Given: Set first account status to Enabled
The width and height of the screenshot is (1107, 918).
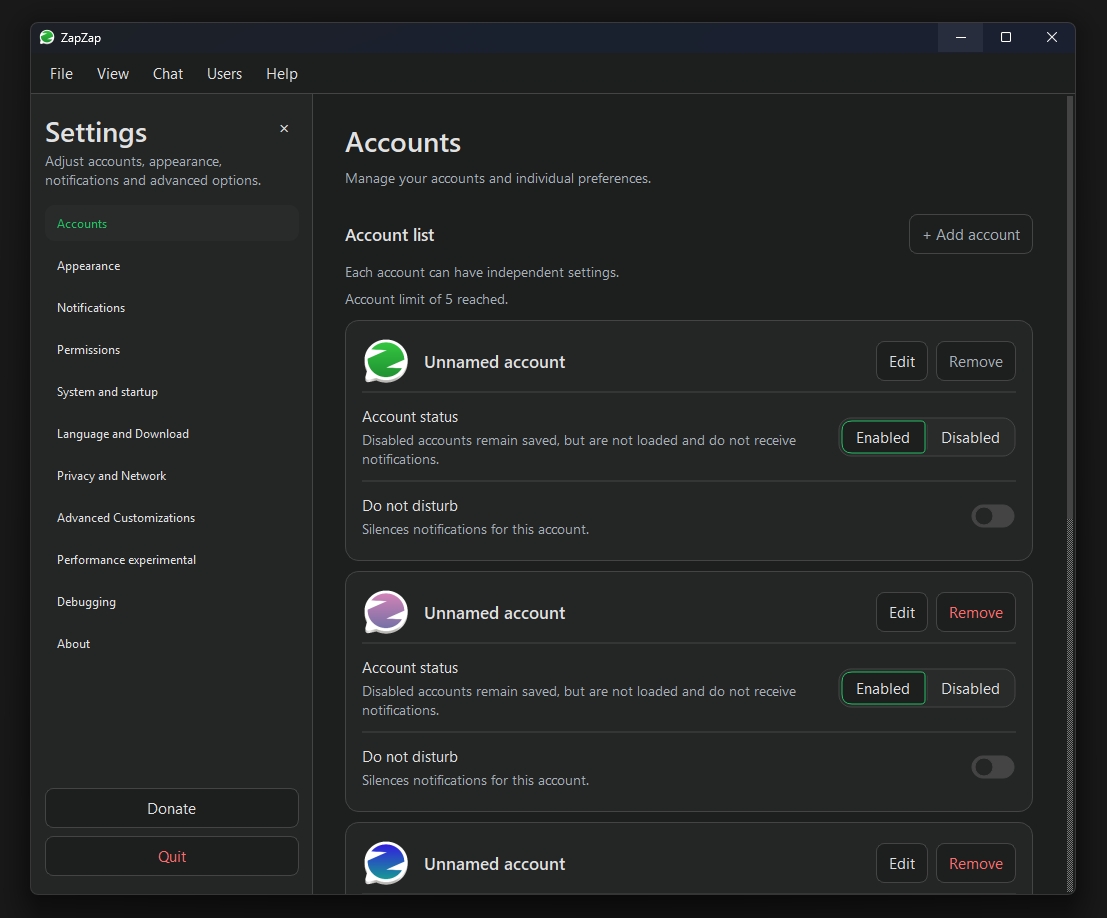Looking at the screenshot, I should point(882,438).
